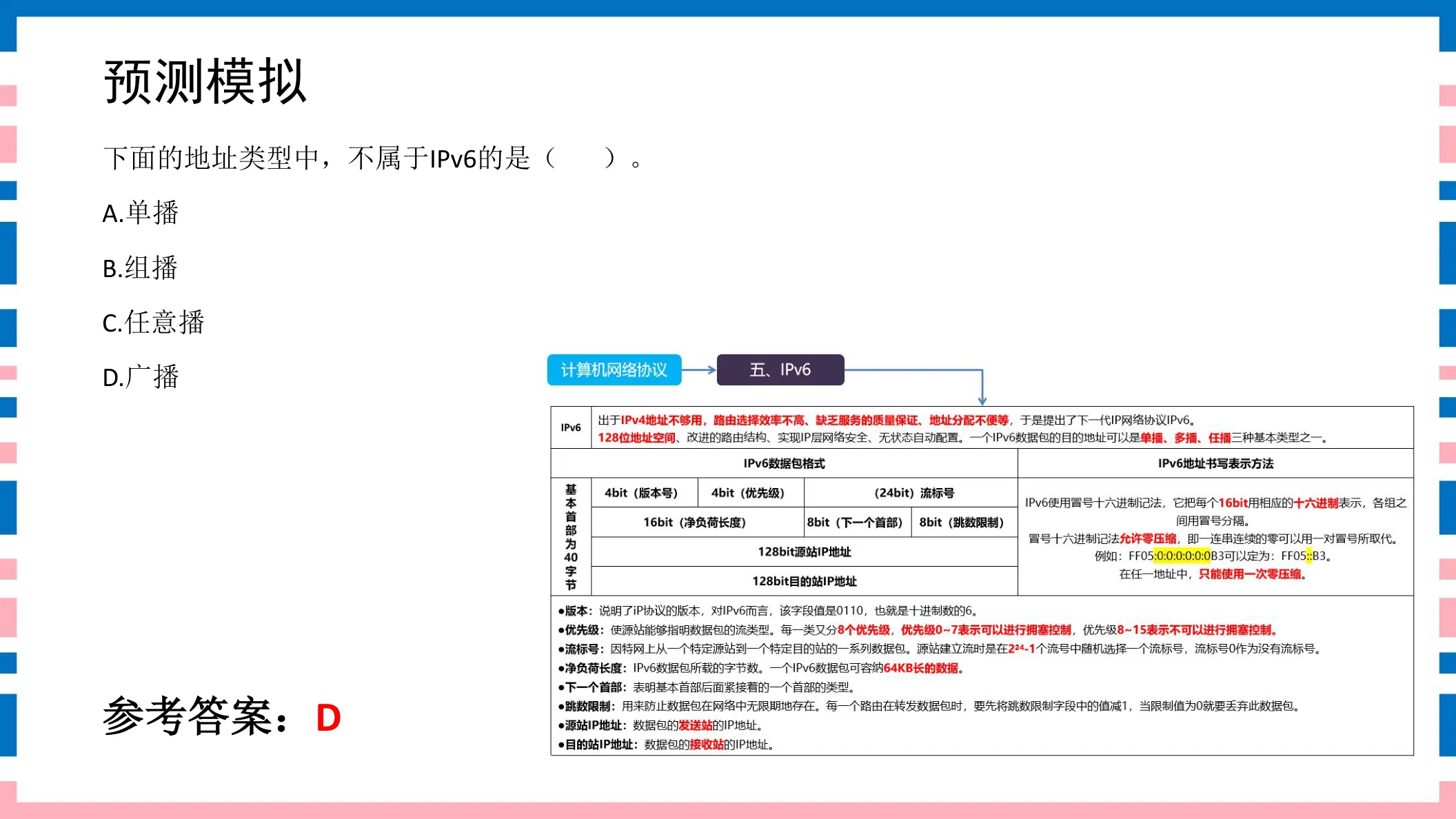Image resolution: width=1456 pixels, height=819 pixels.
Task: Click the red text 128位地址空间
Action: [636, 438]
